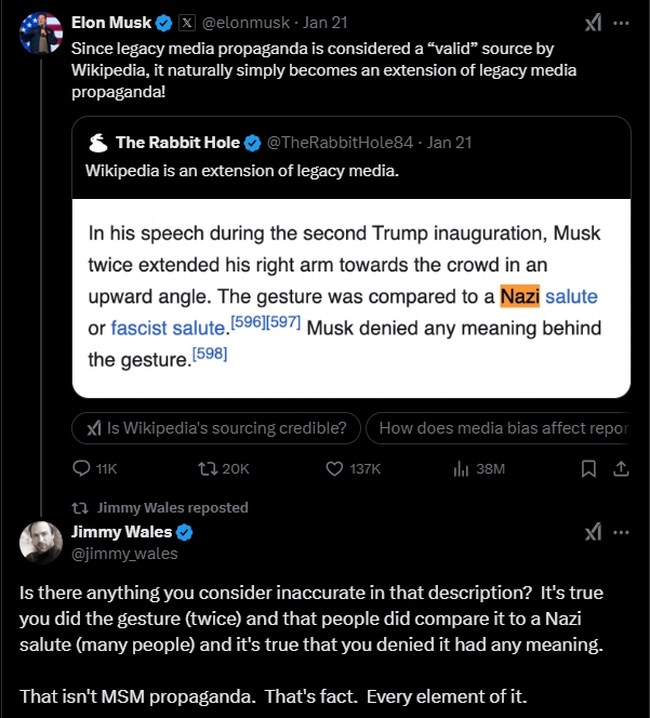Visit The Rabbit Hole quoted account
This screenshot has width=650, height=718.
point(178,142)
